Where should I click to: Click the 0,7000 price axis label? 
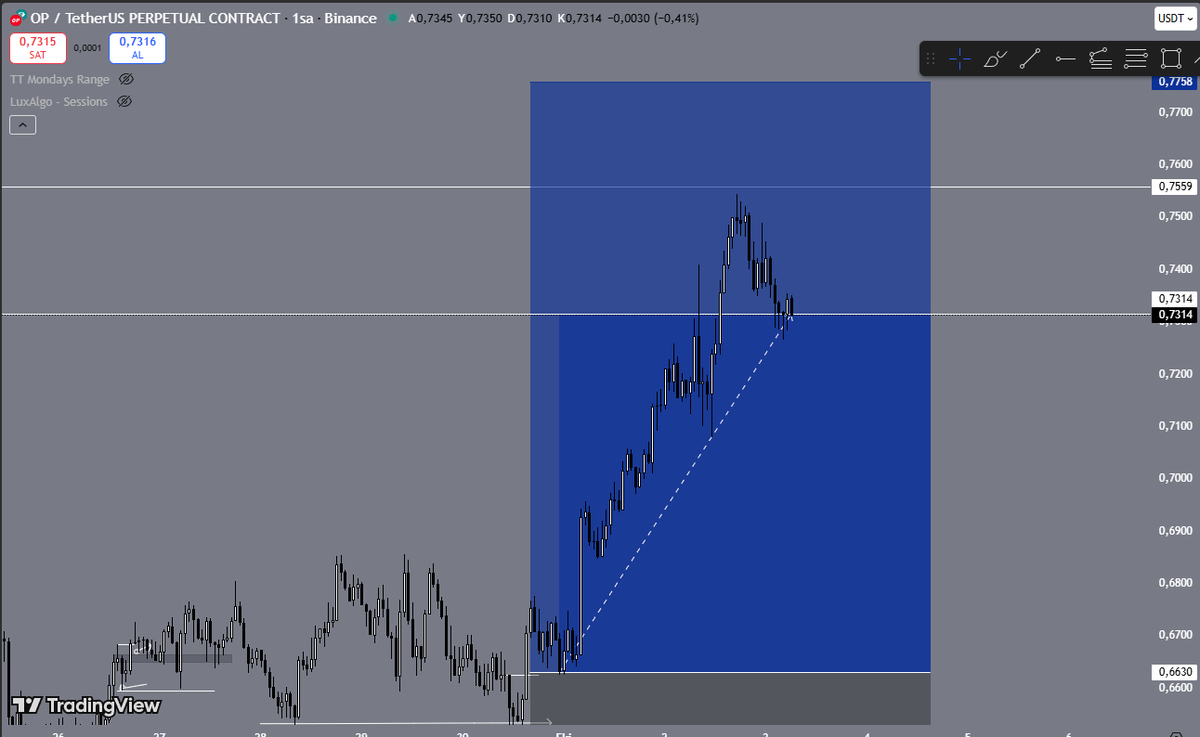pyautogui.click(x=1175, y=478)
